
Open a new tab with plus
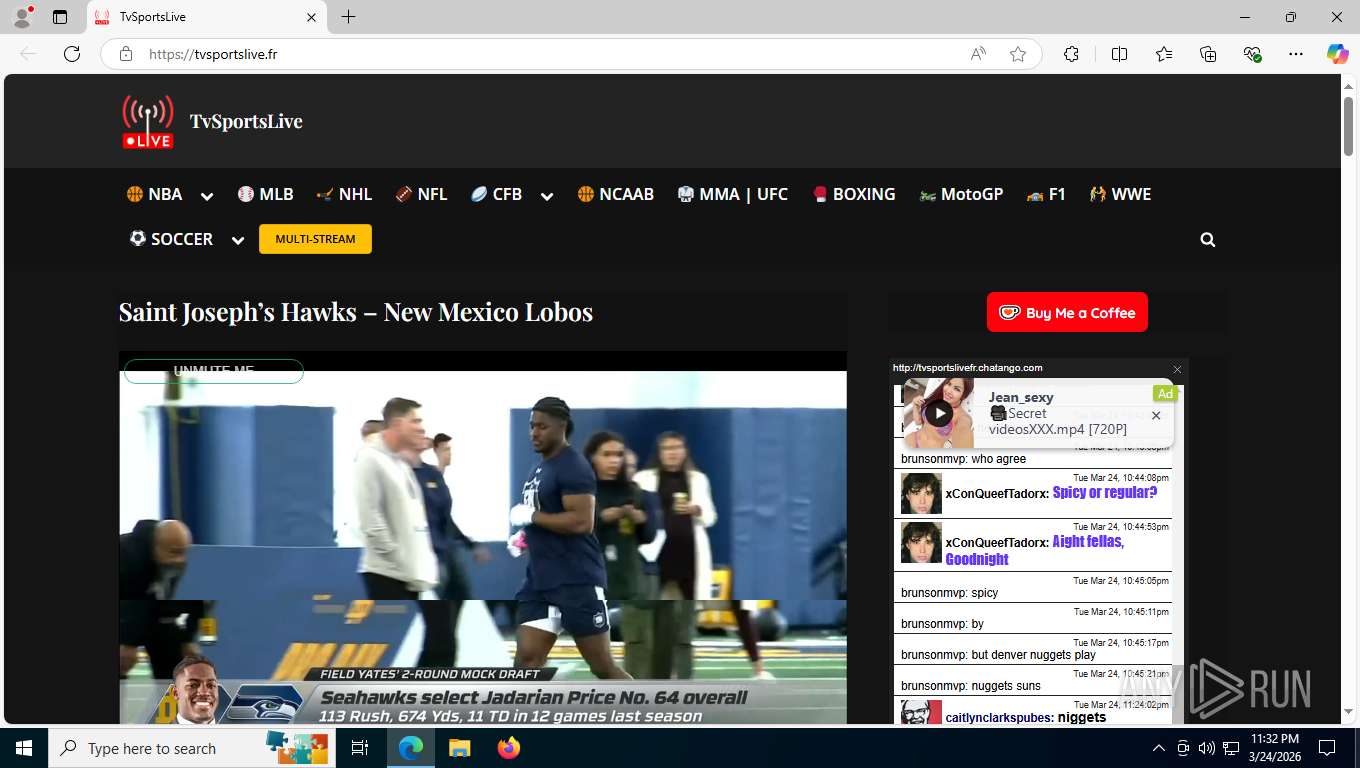pos(348,17)
